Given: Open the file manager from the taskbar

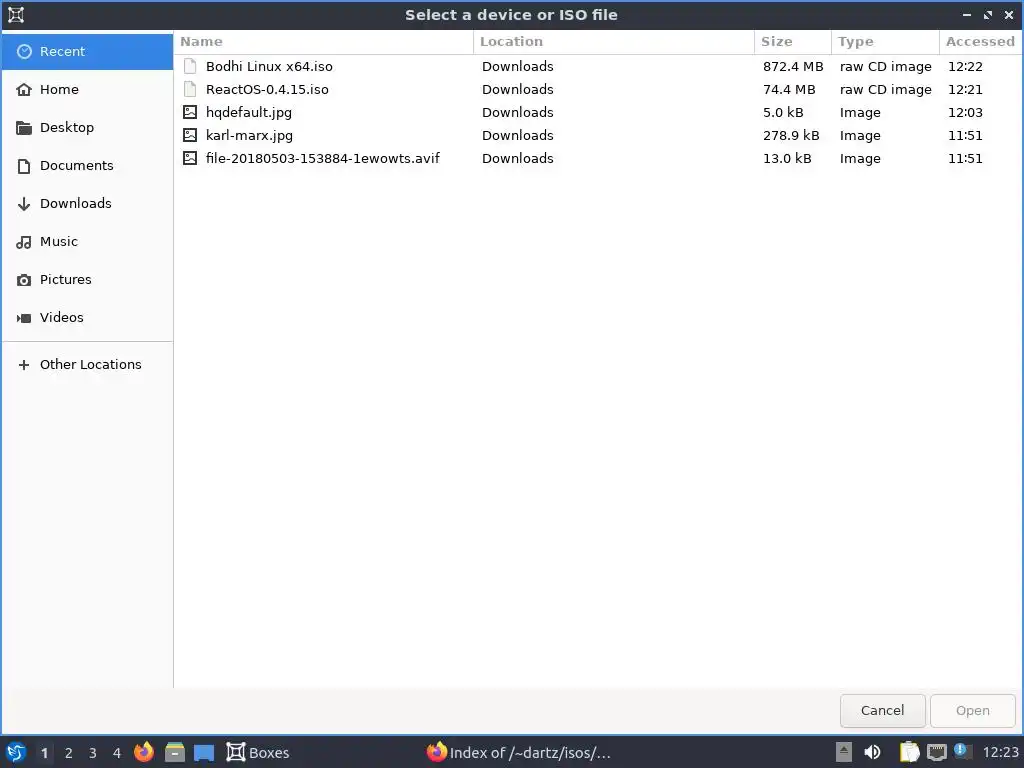Looking at the screenshot, I should click(x=174, y=752).
